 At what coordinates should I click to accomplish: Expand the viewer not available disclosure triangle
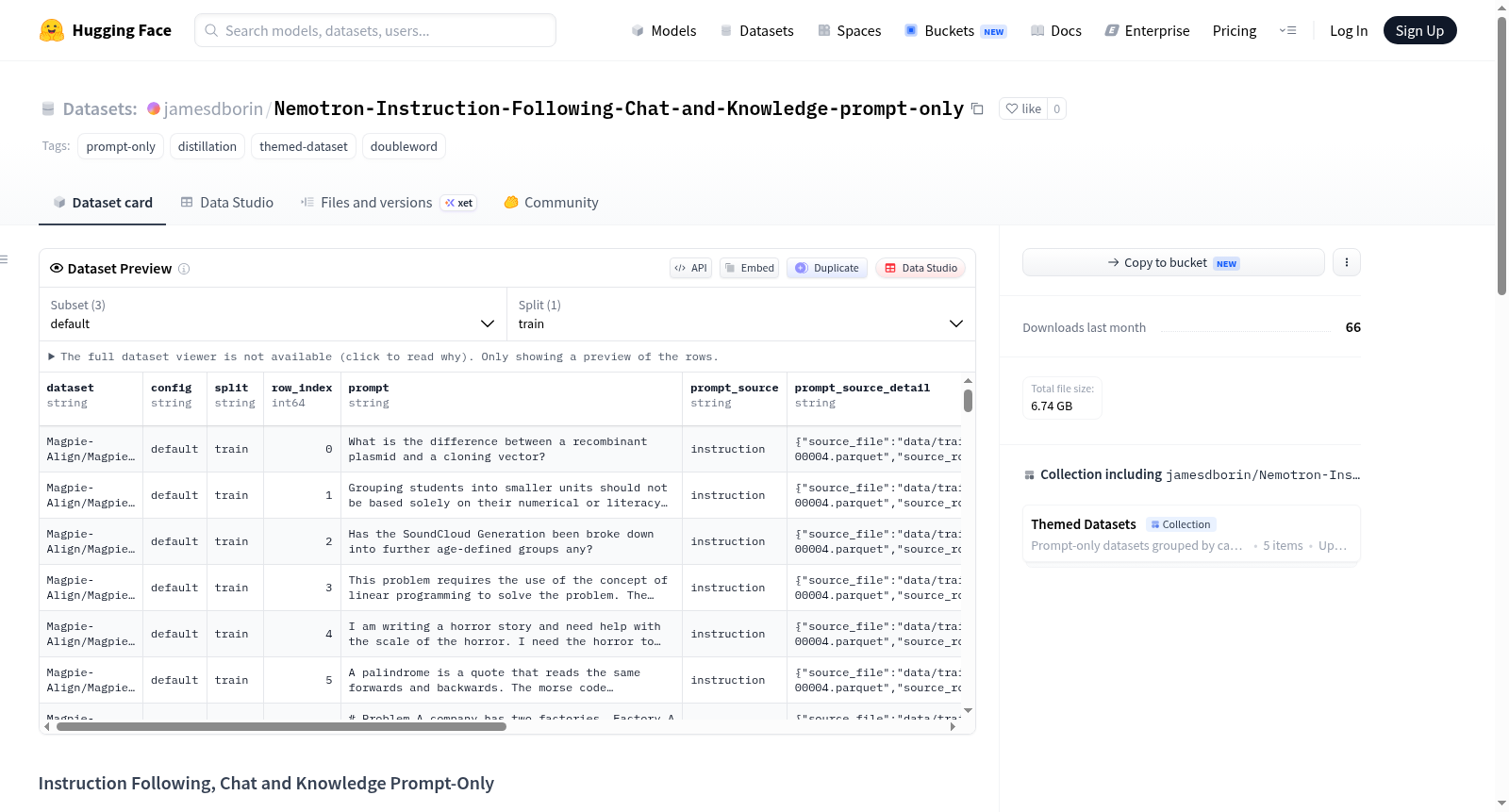coord(52,356)
